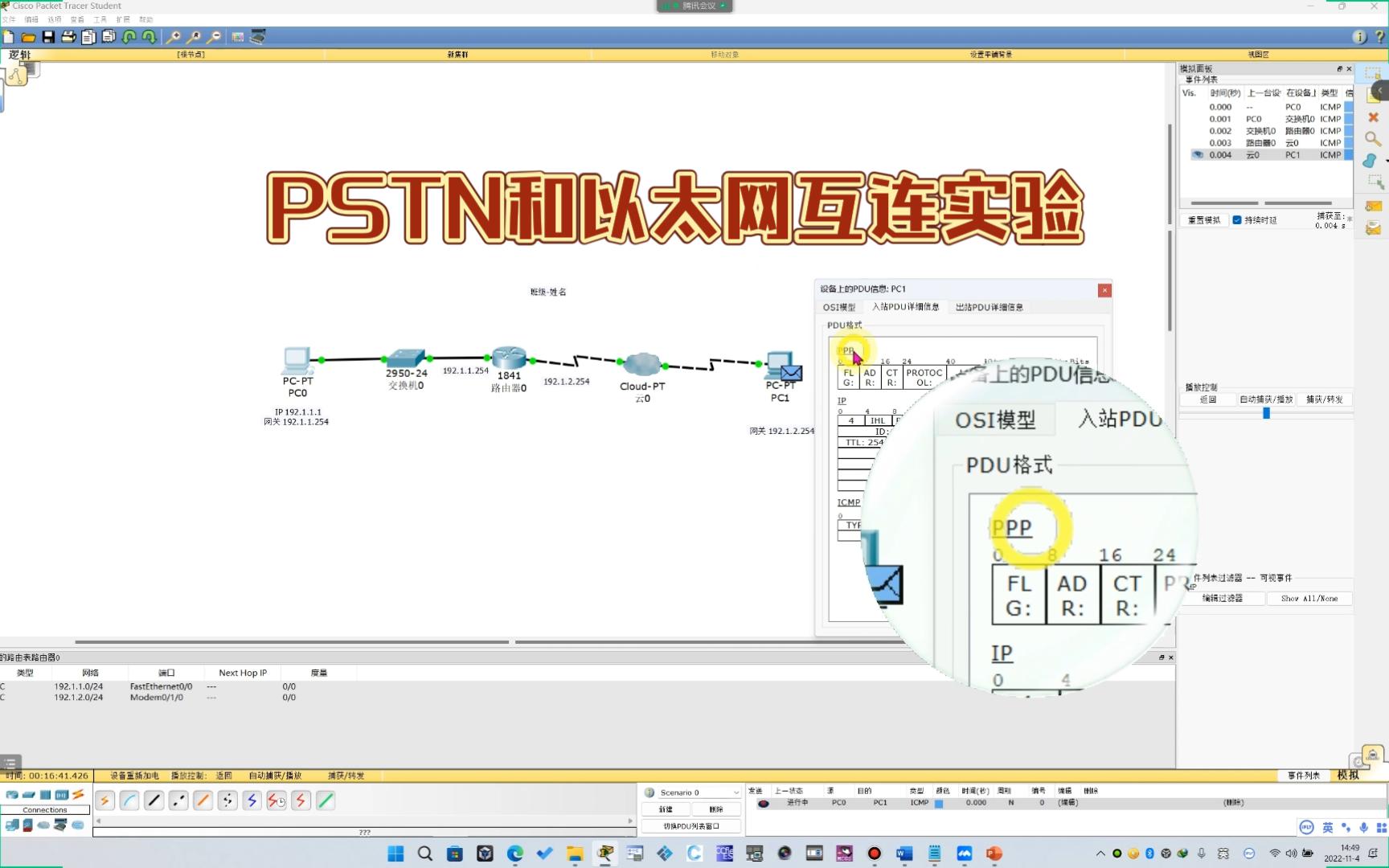Click the Open file folder icon
The width and height of the screenshot is (1389, 868).
point(28,37)
